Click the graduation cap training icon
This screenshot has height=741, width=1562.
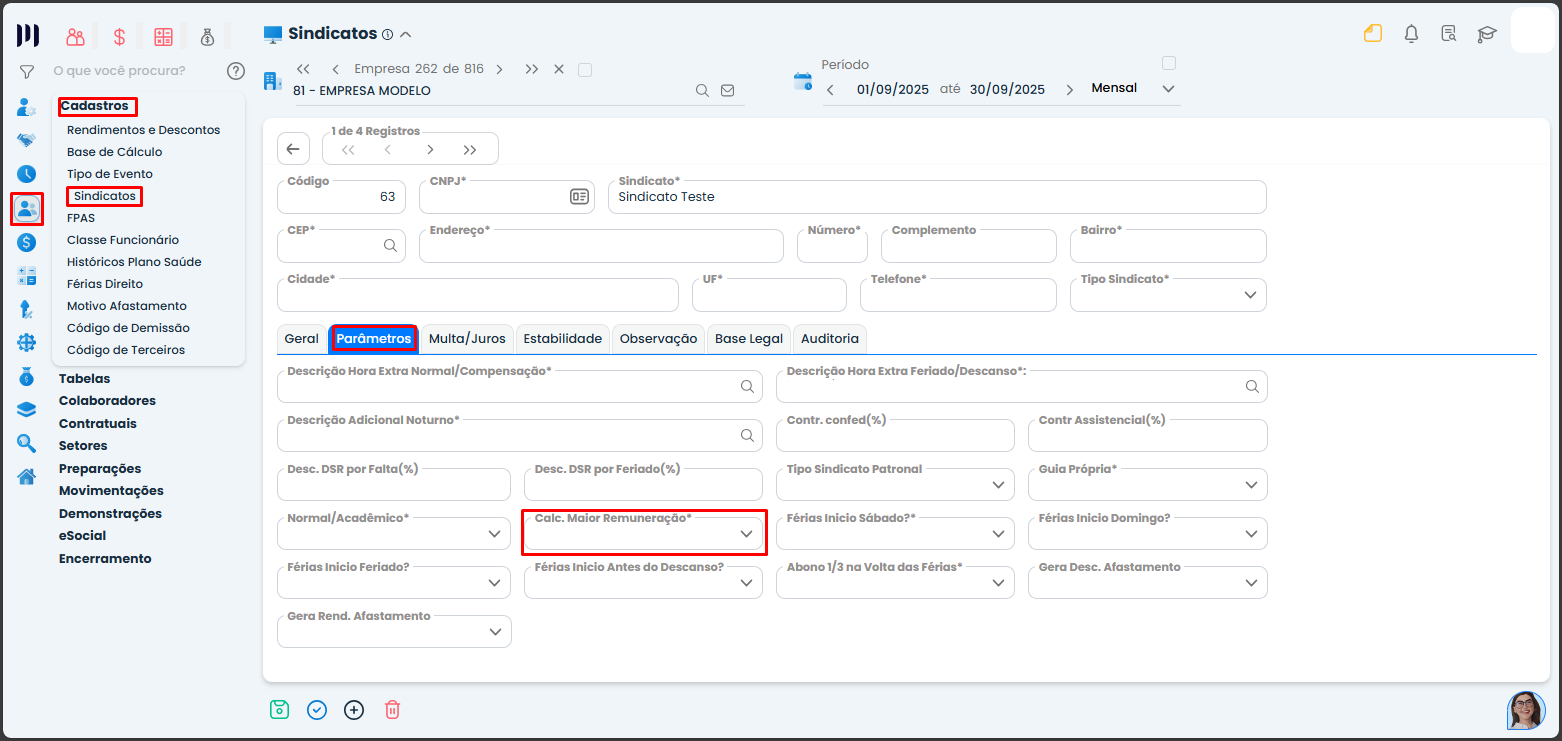point(1487,34)
